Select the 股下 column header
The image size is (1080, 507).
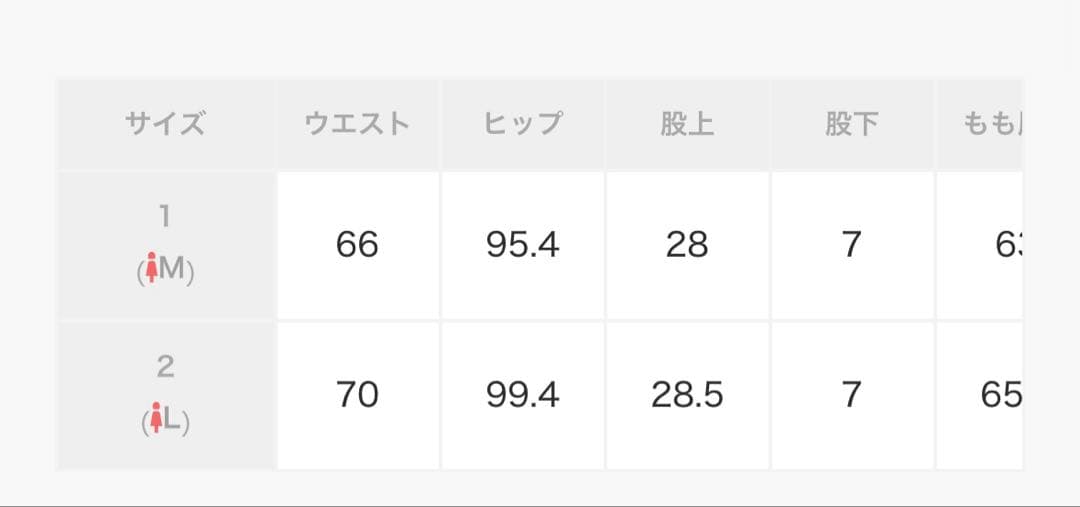(851, 124)
